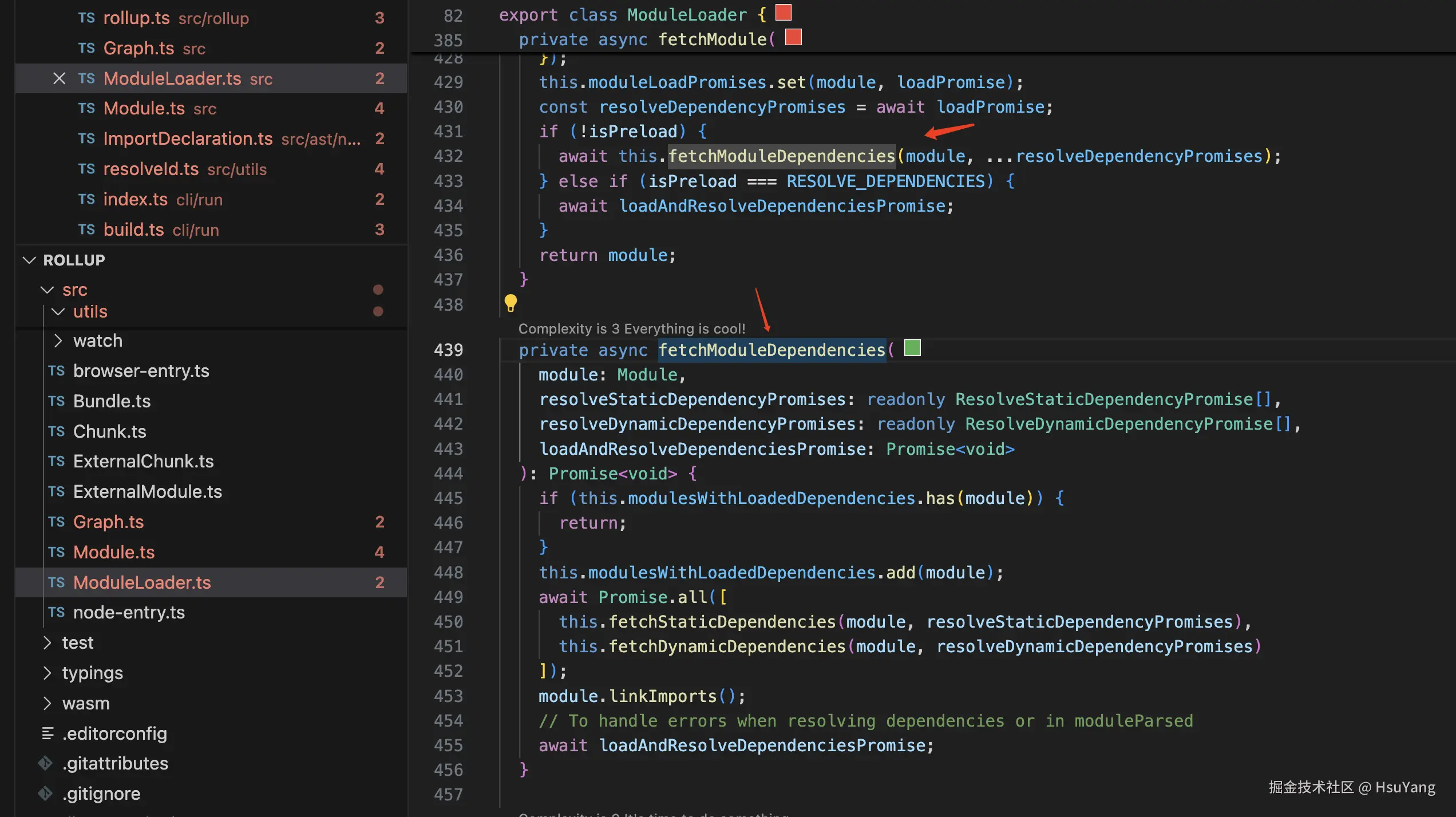Screen dimensions: 1456x817
Task: Collapse the src folder
Action: click(48, 290)
